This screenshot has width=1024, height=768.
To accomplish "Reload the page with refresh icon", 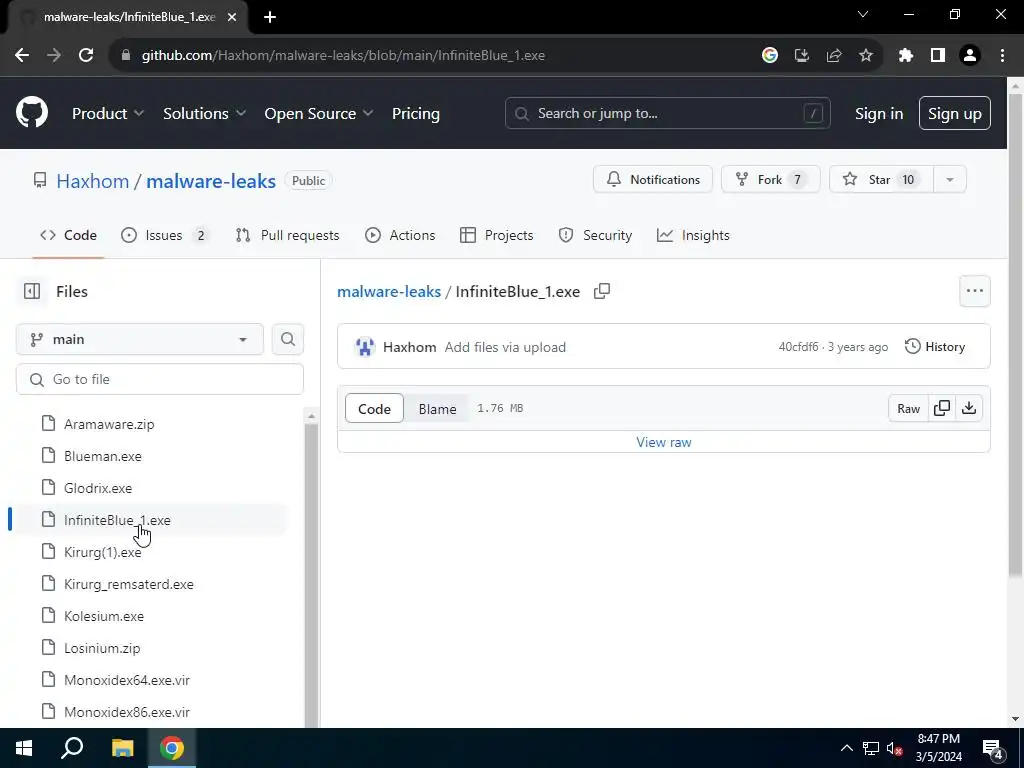I will (x=86, y=56).
